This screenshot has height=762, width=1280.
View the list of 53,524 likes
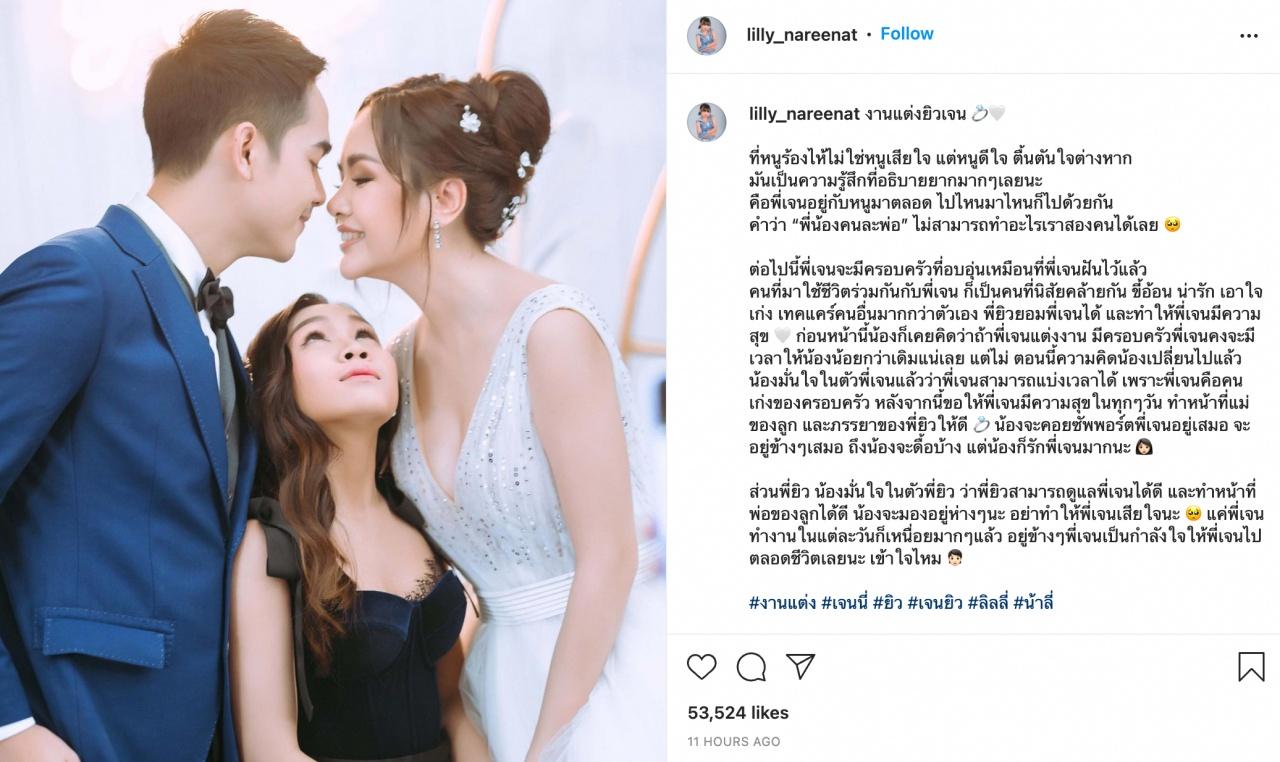coord(738,713)
